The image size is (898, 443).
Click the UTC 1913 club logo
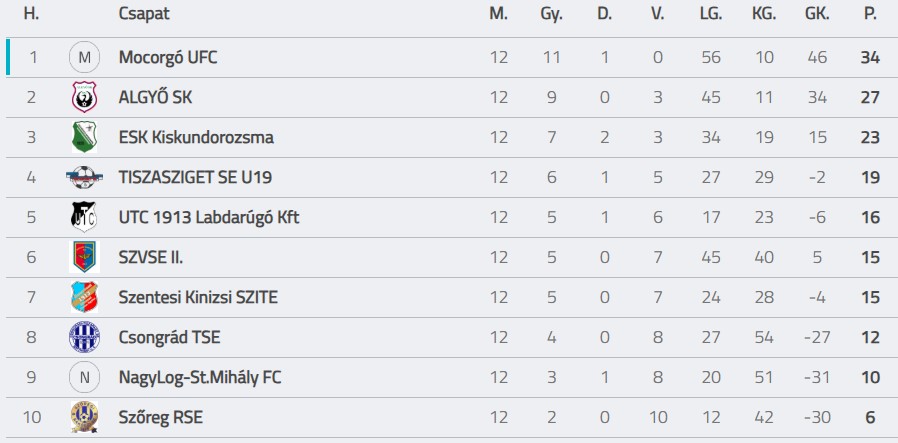point(84,217)
